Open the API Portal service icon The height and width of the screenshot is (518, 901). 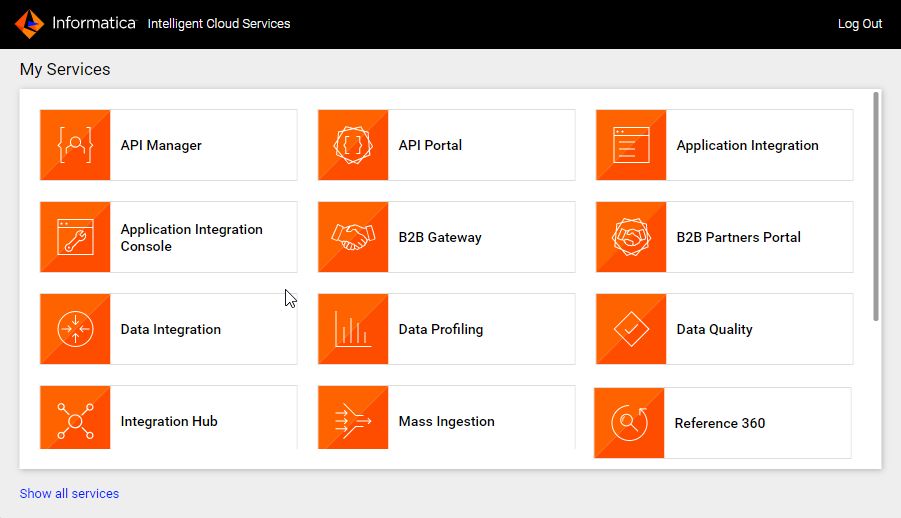click(x=353, y=145)
